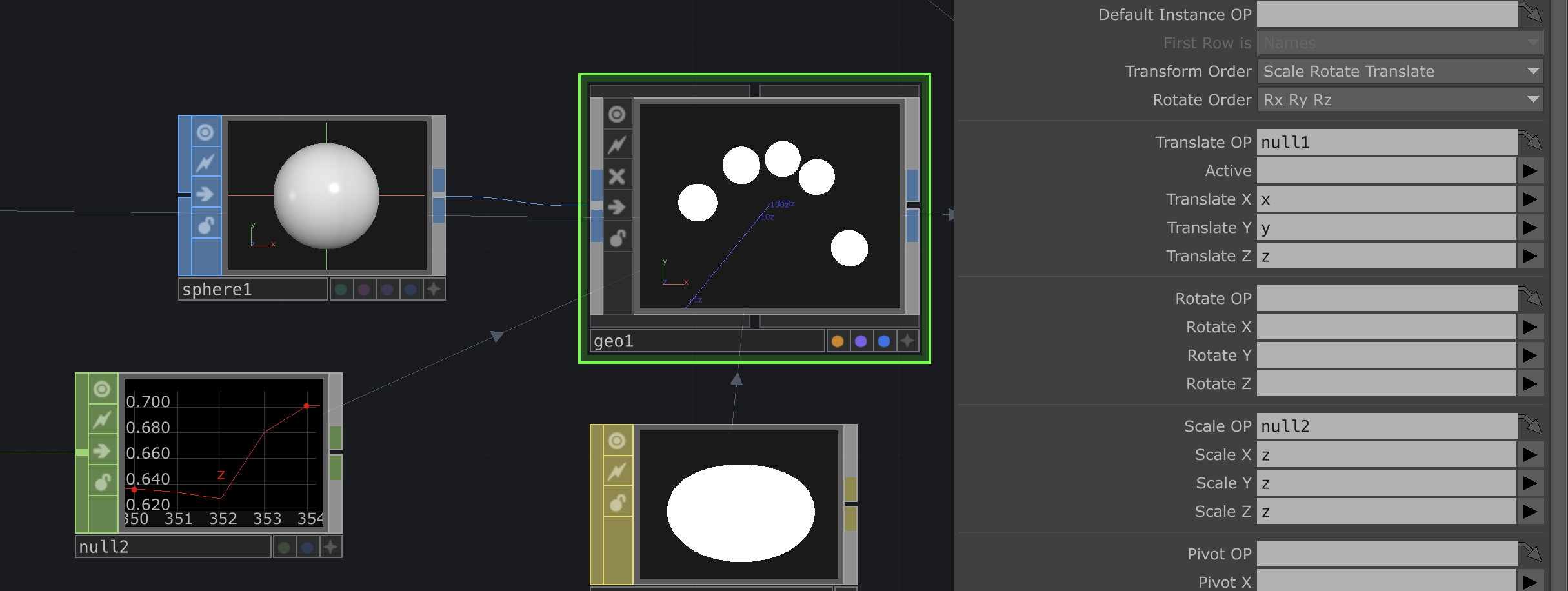
Task: Select the null2 channel graph viewer
Action: click(x=224, y=453)
